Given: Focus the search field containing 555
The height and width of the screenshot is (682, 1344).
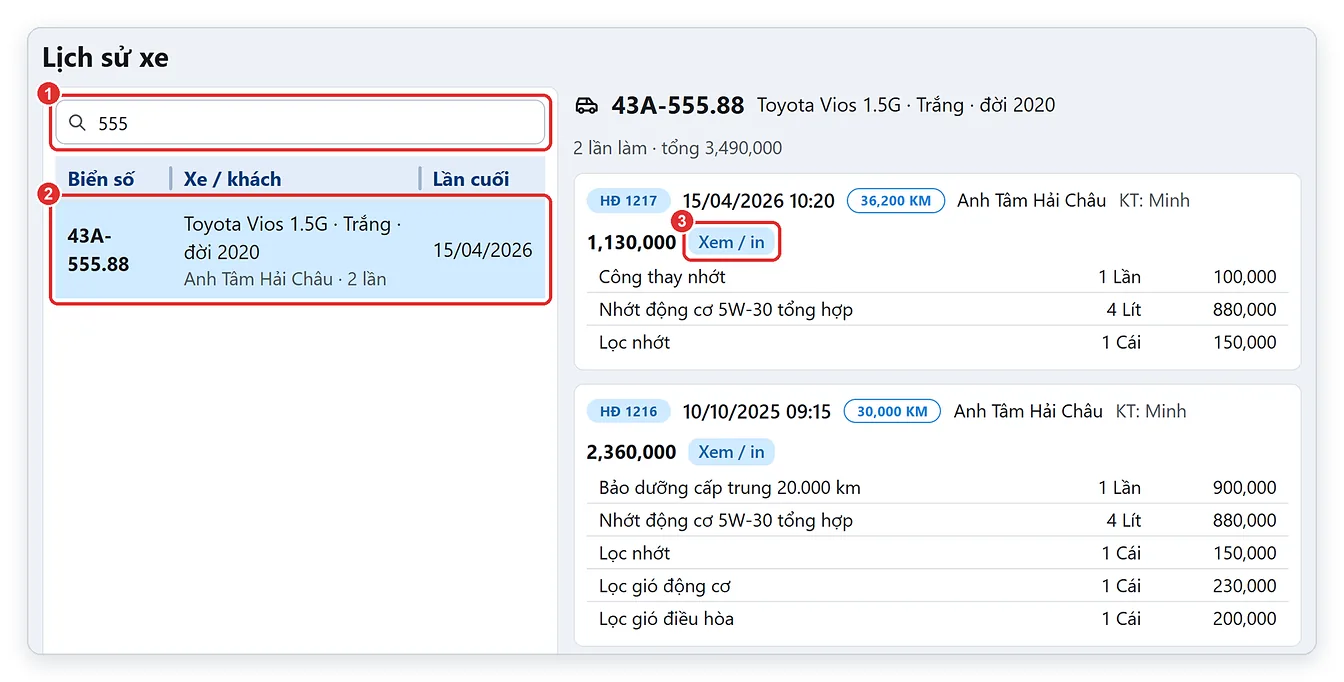Looking at the screenshot, I should [300, 123].
